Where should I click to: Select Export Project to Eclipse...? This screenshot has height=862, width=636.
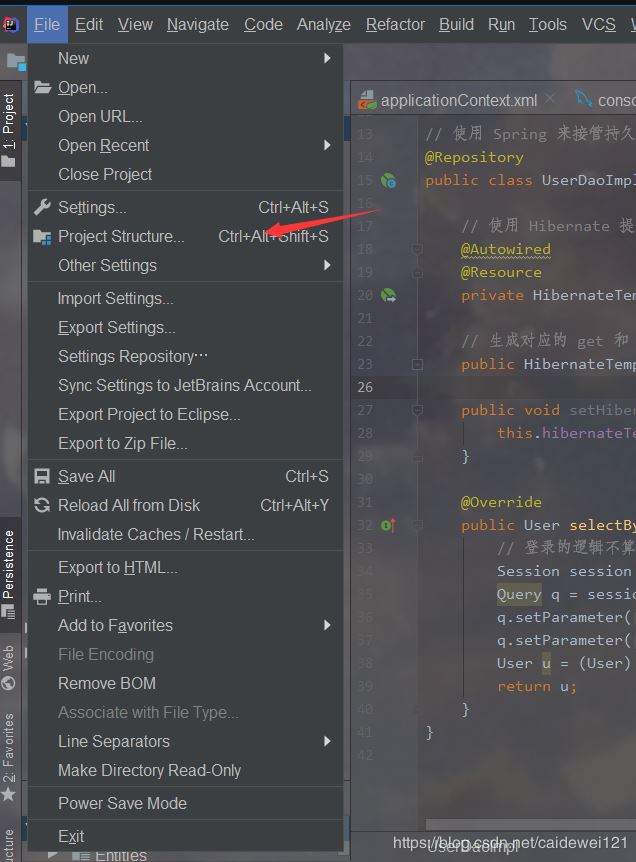click(x=186, y=415)
